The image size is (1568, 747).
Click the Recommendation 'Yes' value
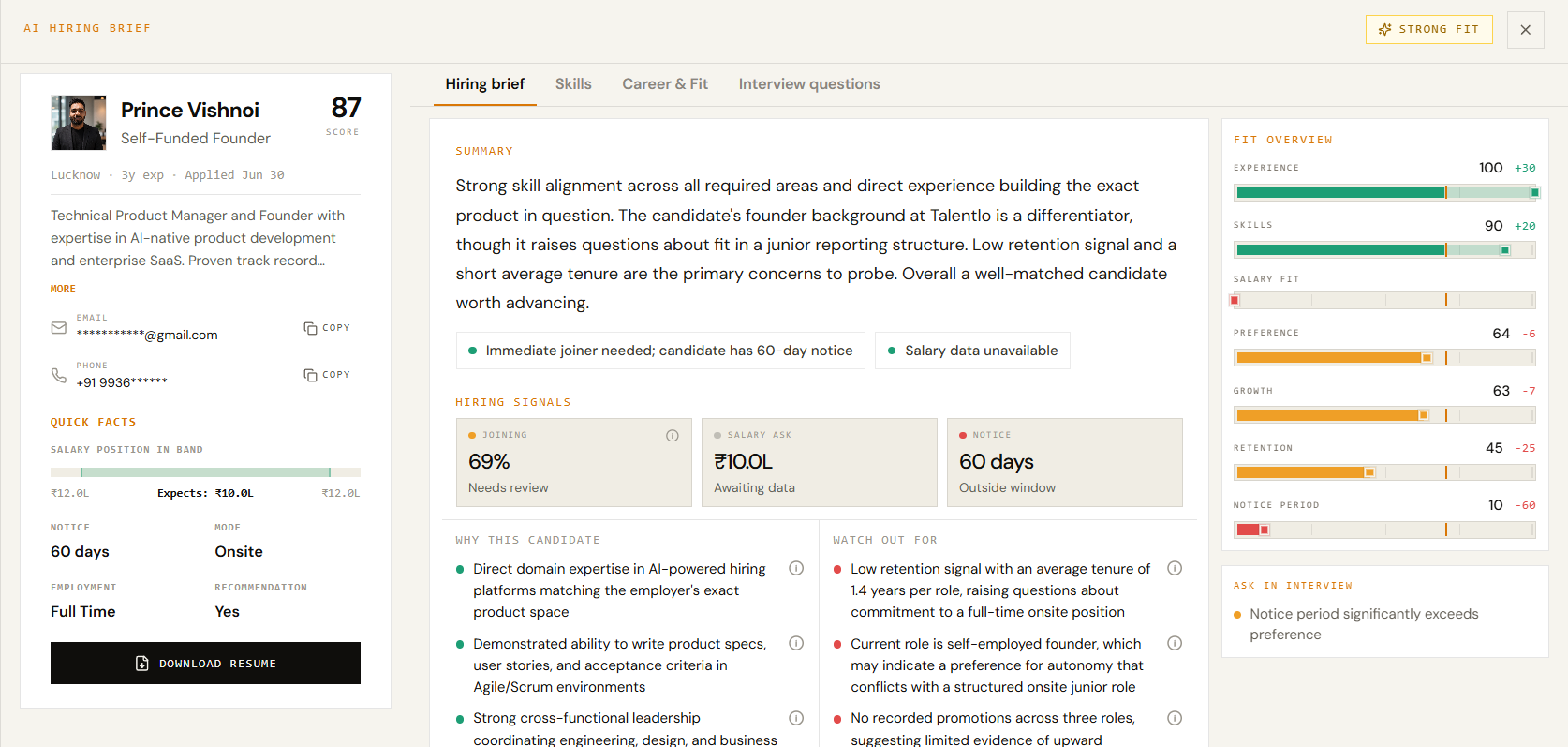(227, 612)
